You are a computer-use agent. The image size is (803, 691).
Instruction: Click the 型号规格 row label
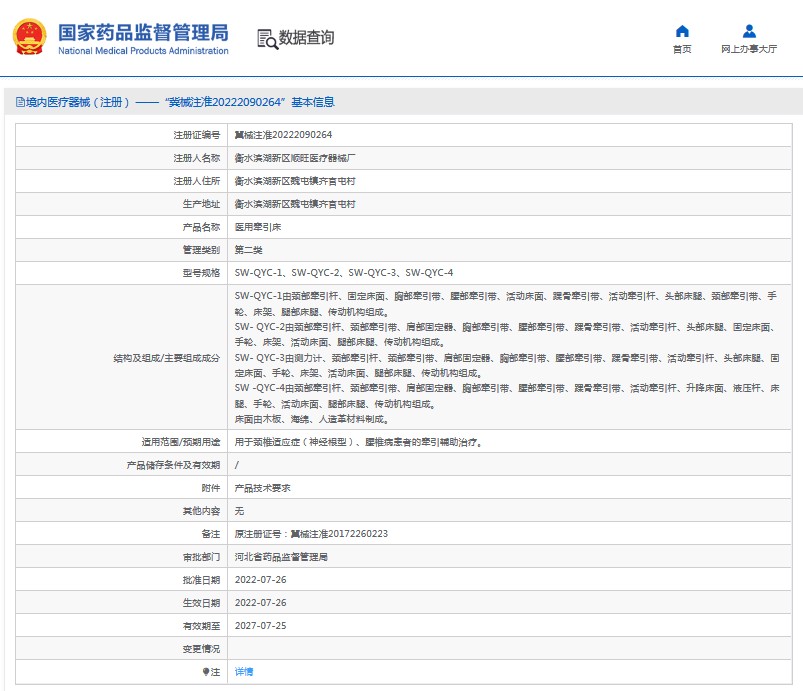(201, 273)
